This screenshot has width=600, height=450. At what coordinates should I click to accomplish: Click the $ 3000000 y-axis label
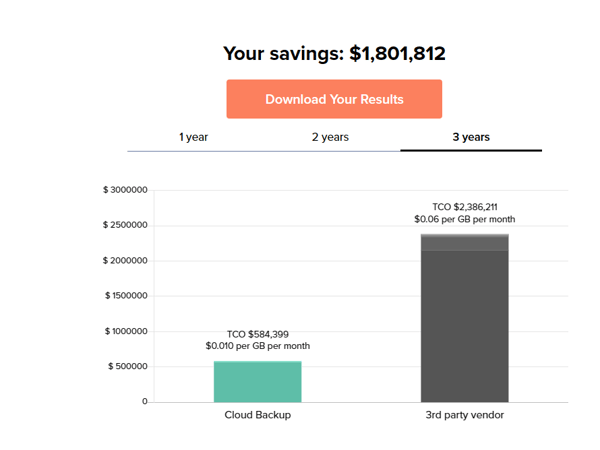coord(125,190)
